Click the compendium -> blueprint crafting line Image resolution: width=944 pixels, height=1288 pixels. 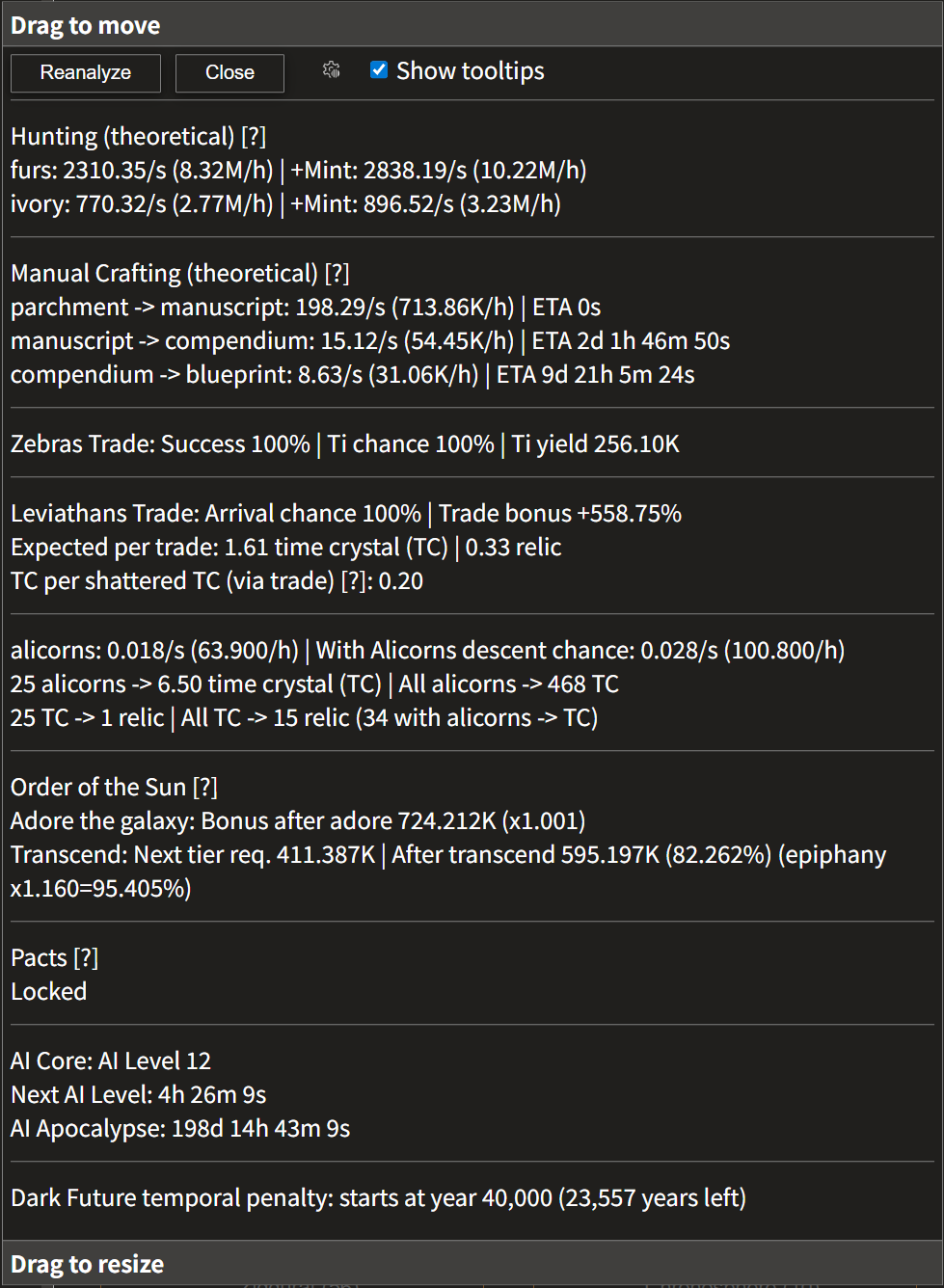353,375
